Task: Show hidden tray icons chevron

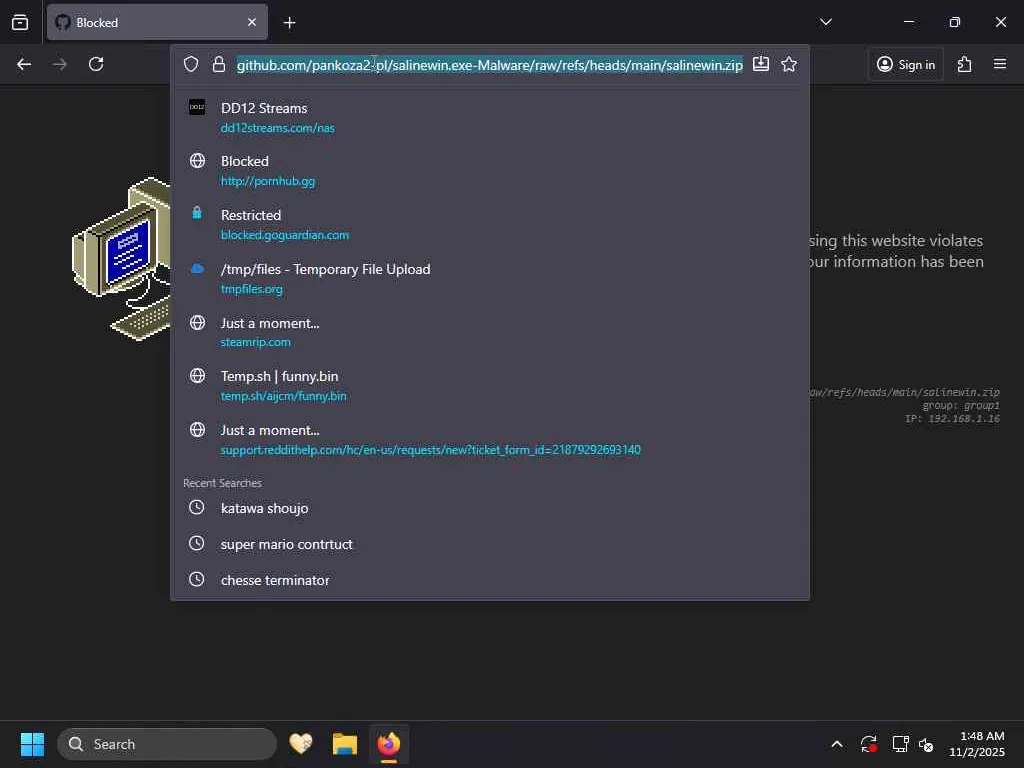Action: 837,744
